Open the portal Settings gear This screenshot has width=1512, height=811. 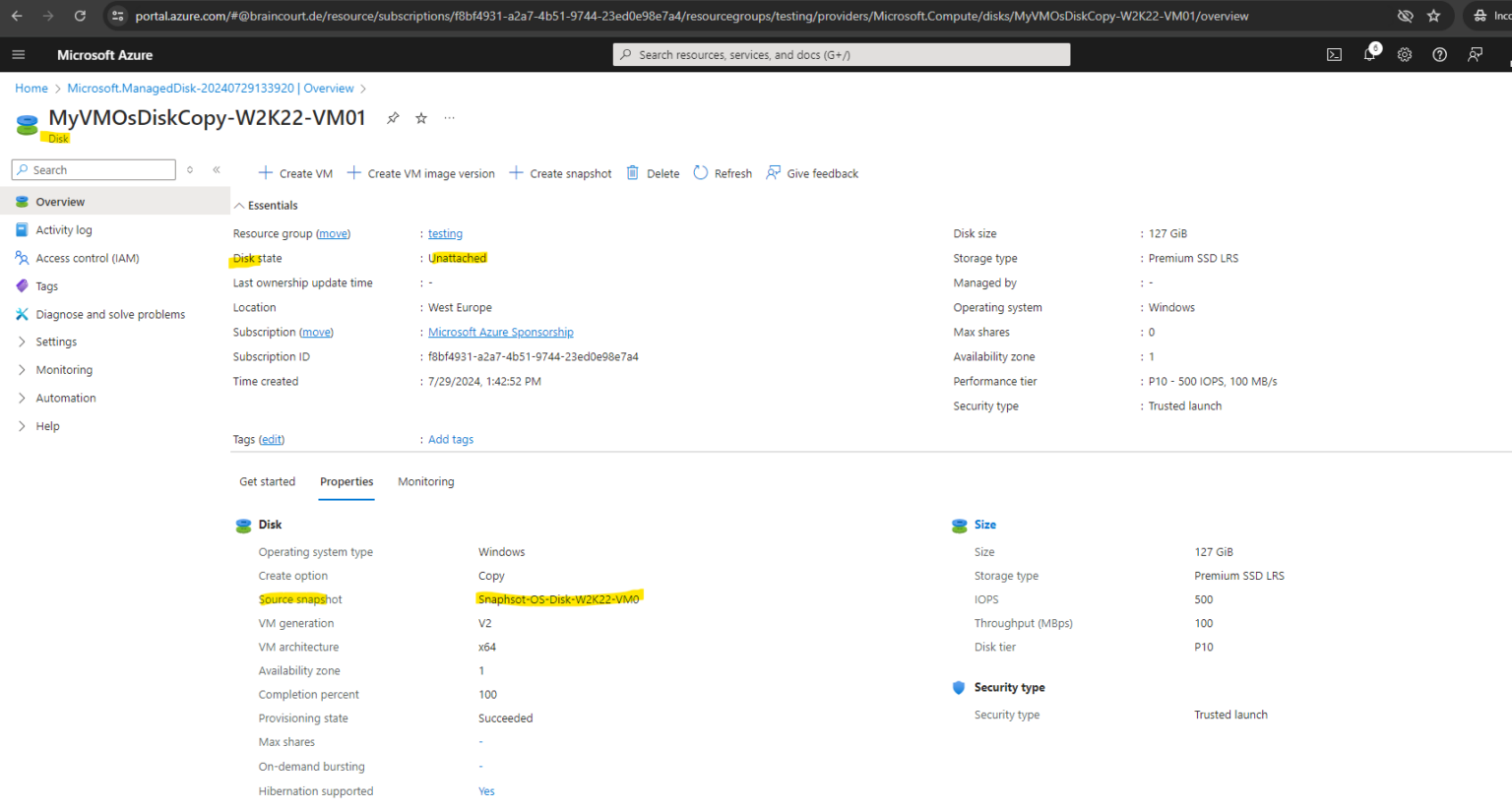click(1405, 54)
